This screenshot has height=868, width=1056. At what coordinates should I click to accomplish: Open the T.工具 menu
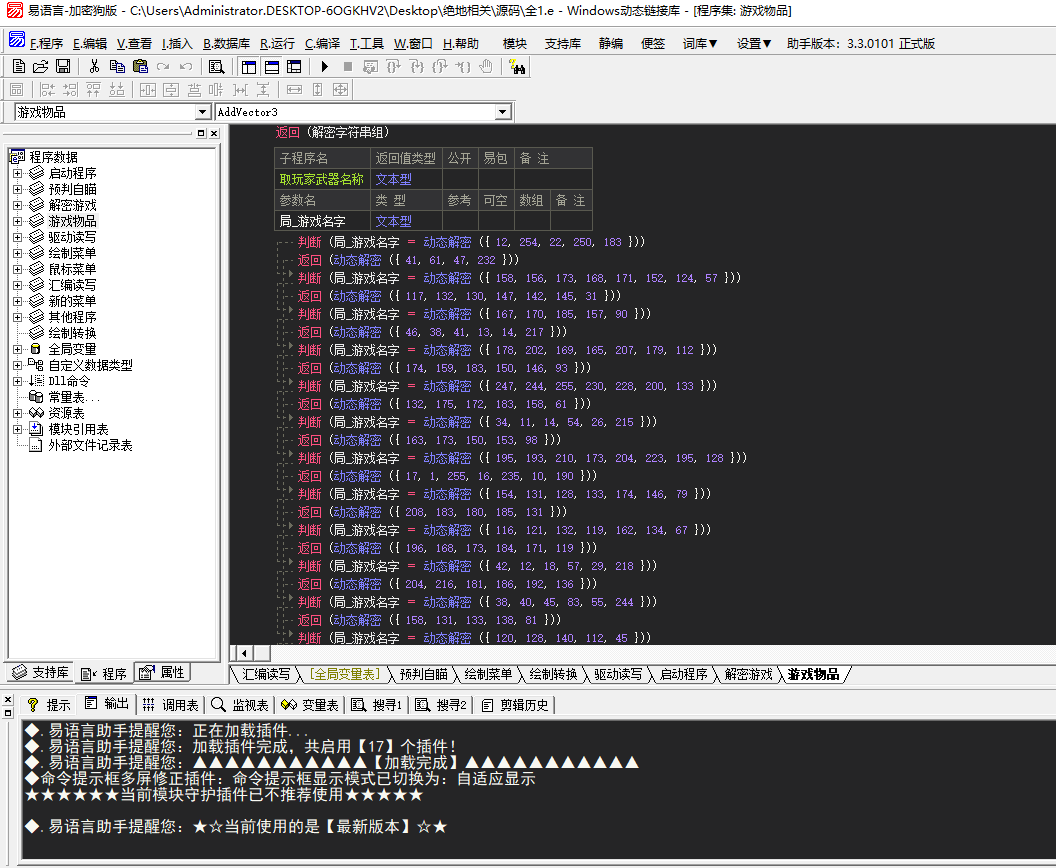pyautogui.click(x=366, y=44)
